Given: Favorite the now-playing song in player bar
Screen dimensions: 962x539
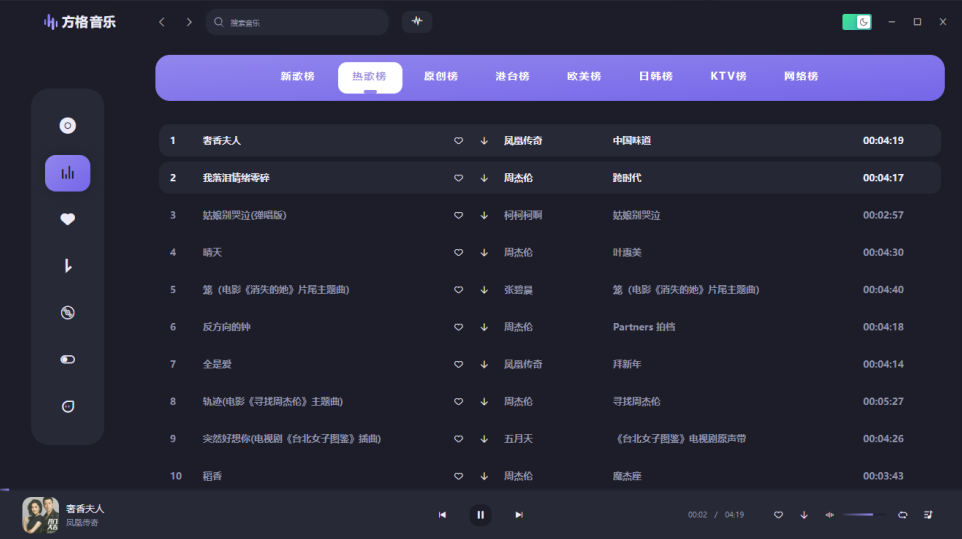Looking at the screenshot, I should tap(778, 515).
